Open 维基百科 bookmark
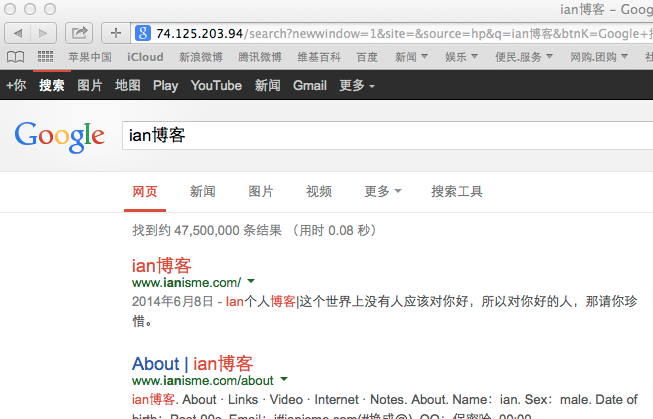This screenshot has width=653, height=419. (x=319, y=57)
